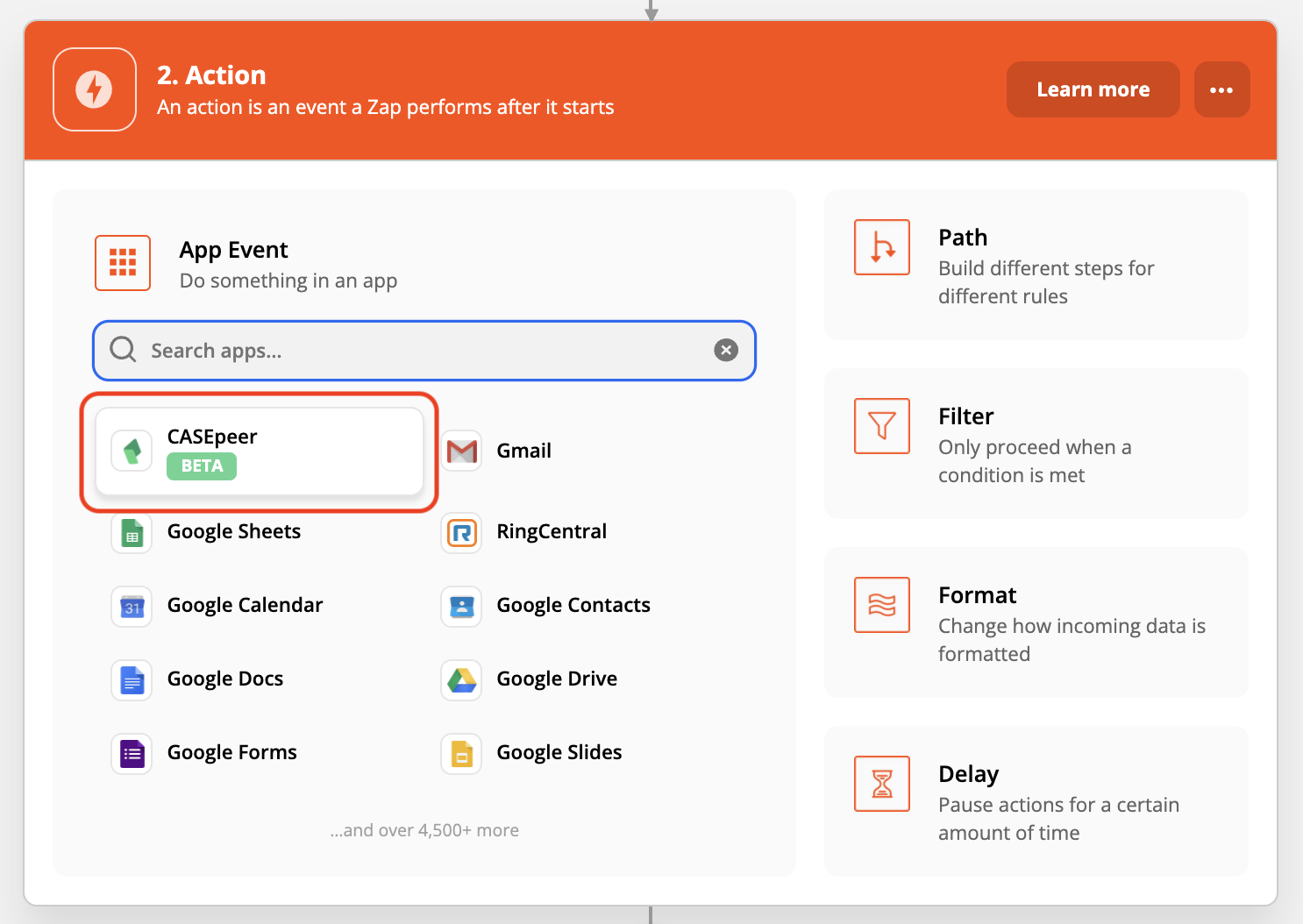Click the Google Contacts icon
This screenshot has width=1303, height=924.
click(461, 606)
